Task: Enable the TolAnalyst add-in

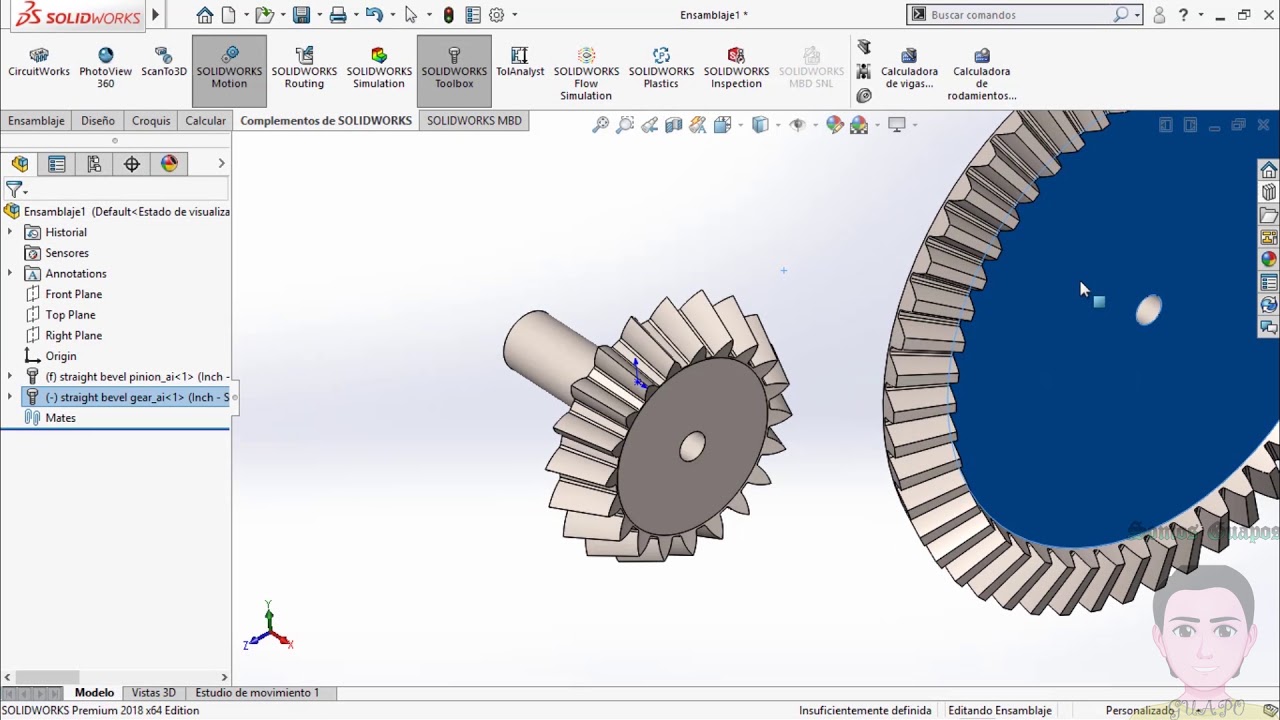Action: [x=520, y=64]
